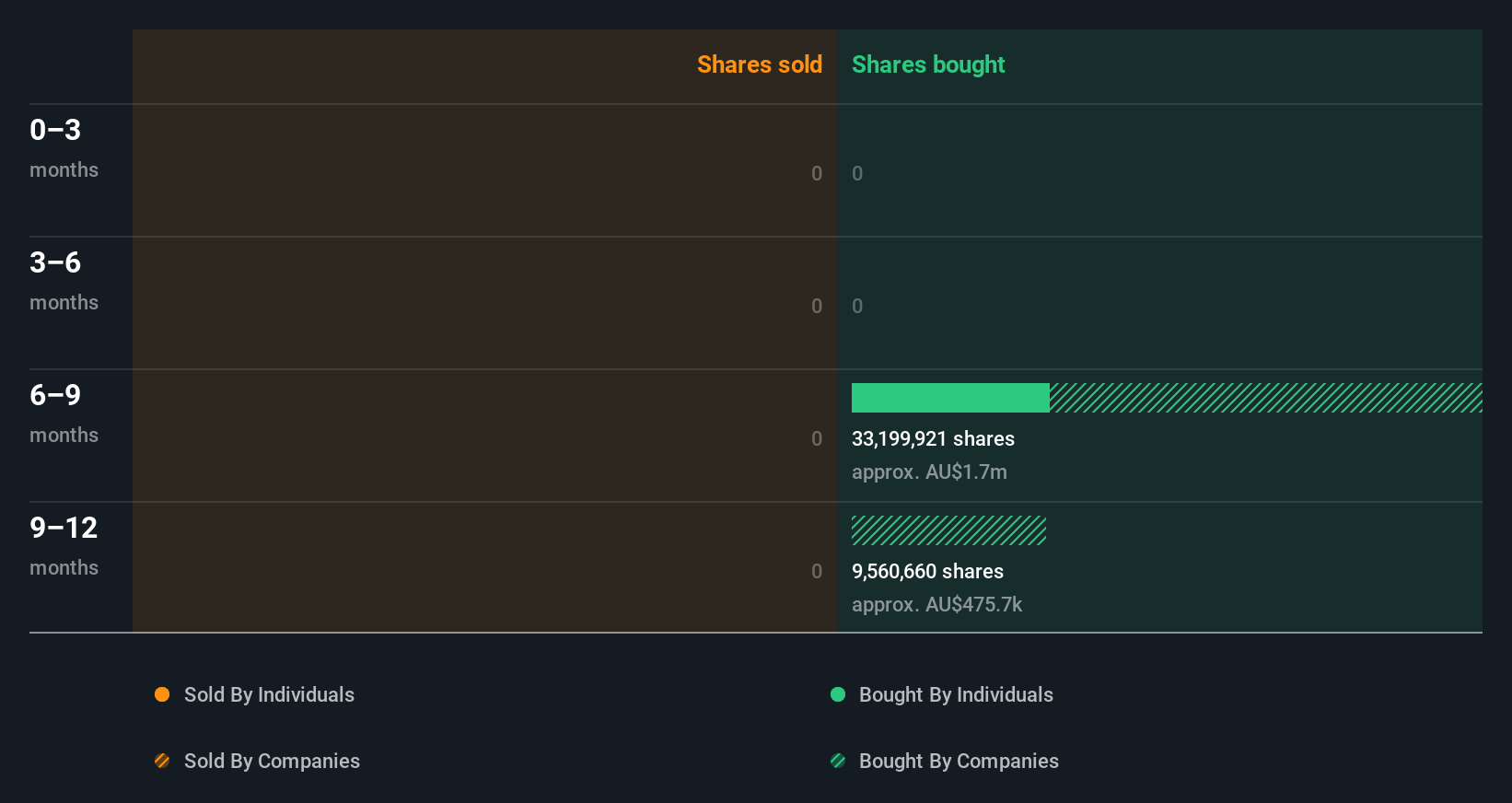
Task: Click the hatched bar in 9–12 months row
Action: (x=948, y=530)
